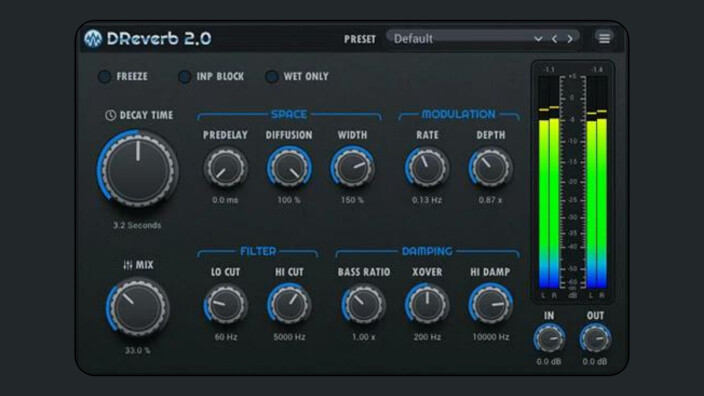This screenshot has height=396, width=704.
Task: Click the Width knob
Action: [x=352, y=168]
